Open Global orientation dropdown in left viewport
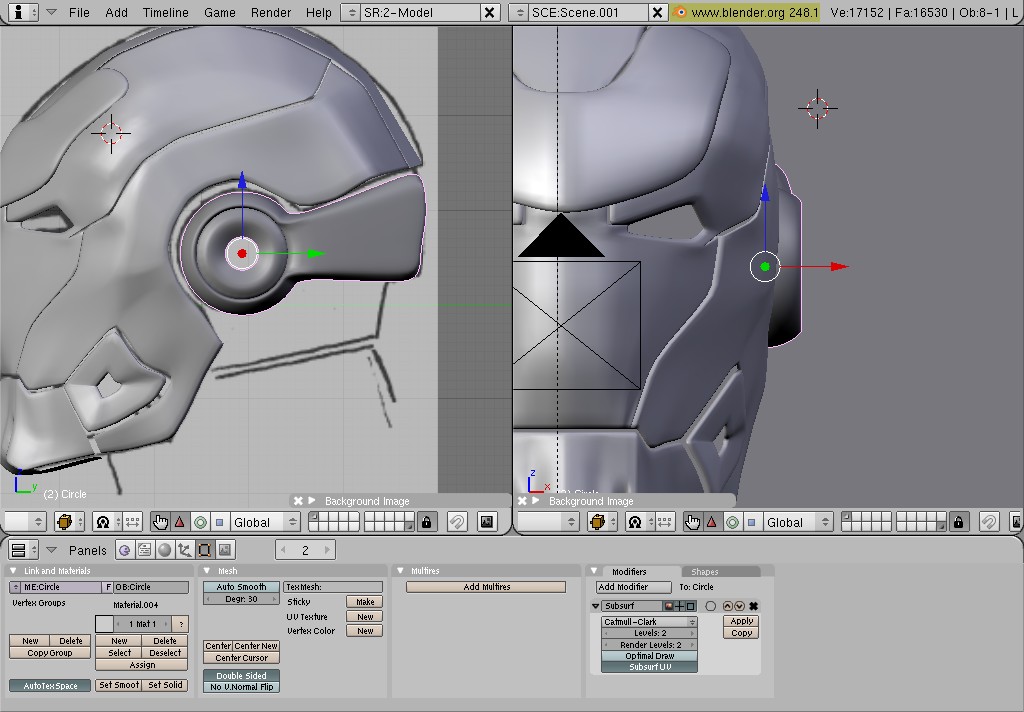The image size is (1024, 712). (x=264, y=522)
